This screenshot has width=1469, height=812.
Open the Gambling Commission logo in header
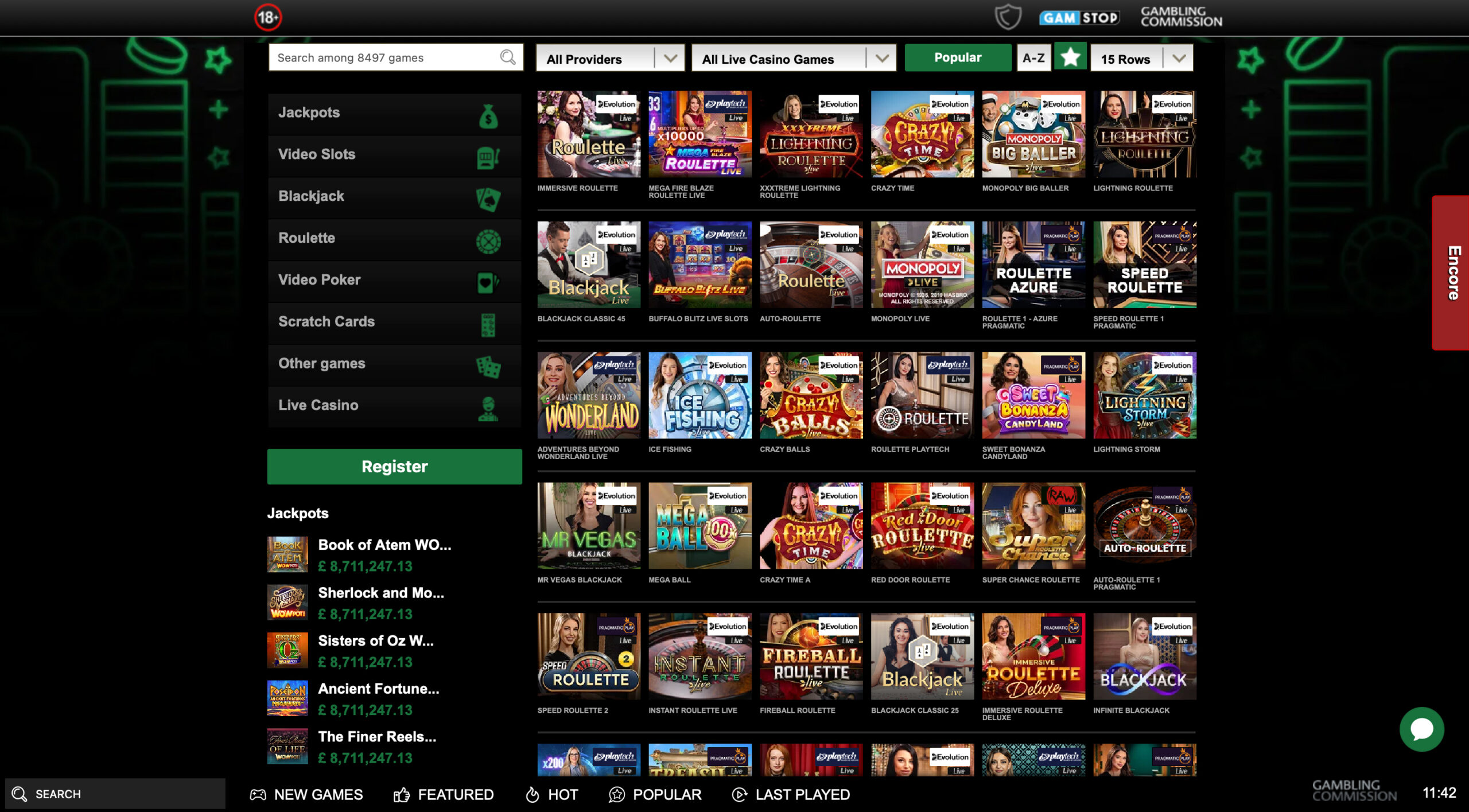click(1181, 17)
